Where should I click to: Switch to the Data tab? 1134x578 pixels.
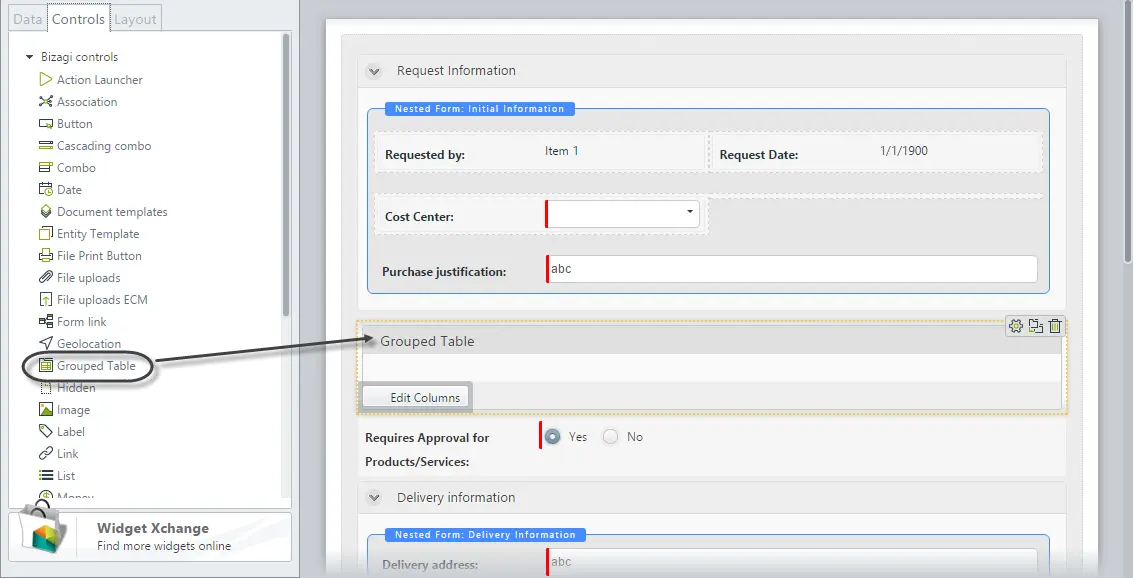coord(27,20)
